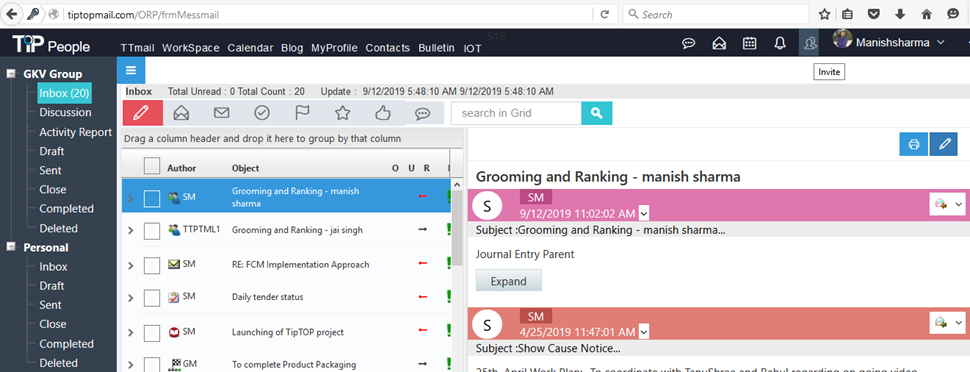Click the thumbs-up toolbar icon
The image size is (970, 372).
[382, 113]
